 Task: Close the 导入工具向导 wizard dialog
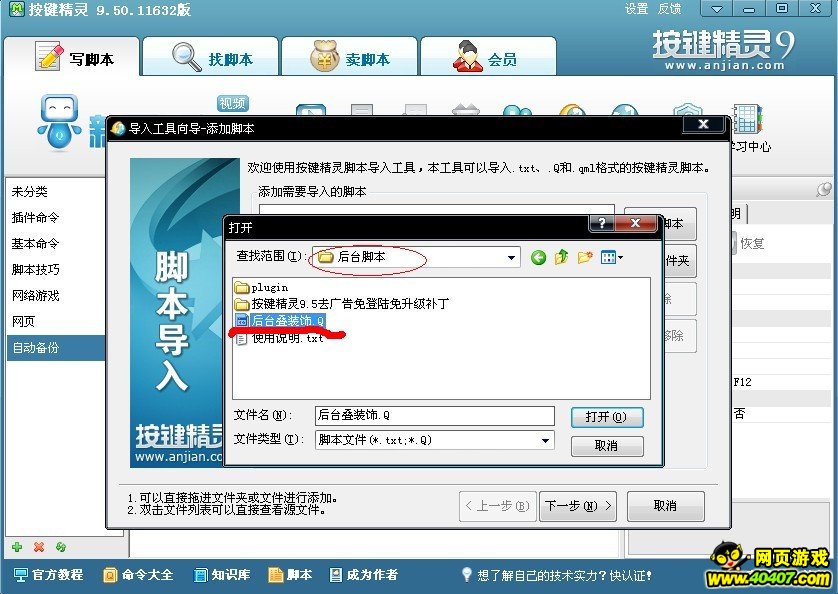[x=704, y=125]
